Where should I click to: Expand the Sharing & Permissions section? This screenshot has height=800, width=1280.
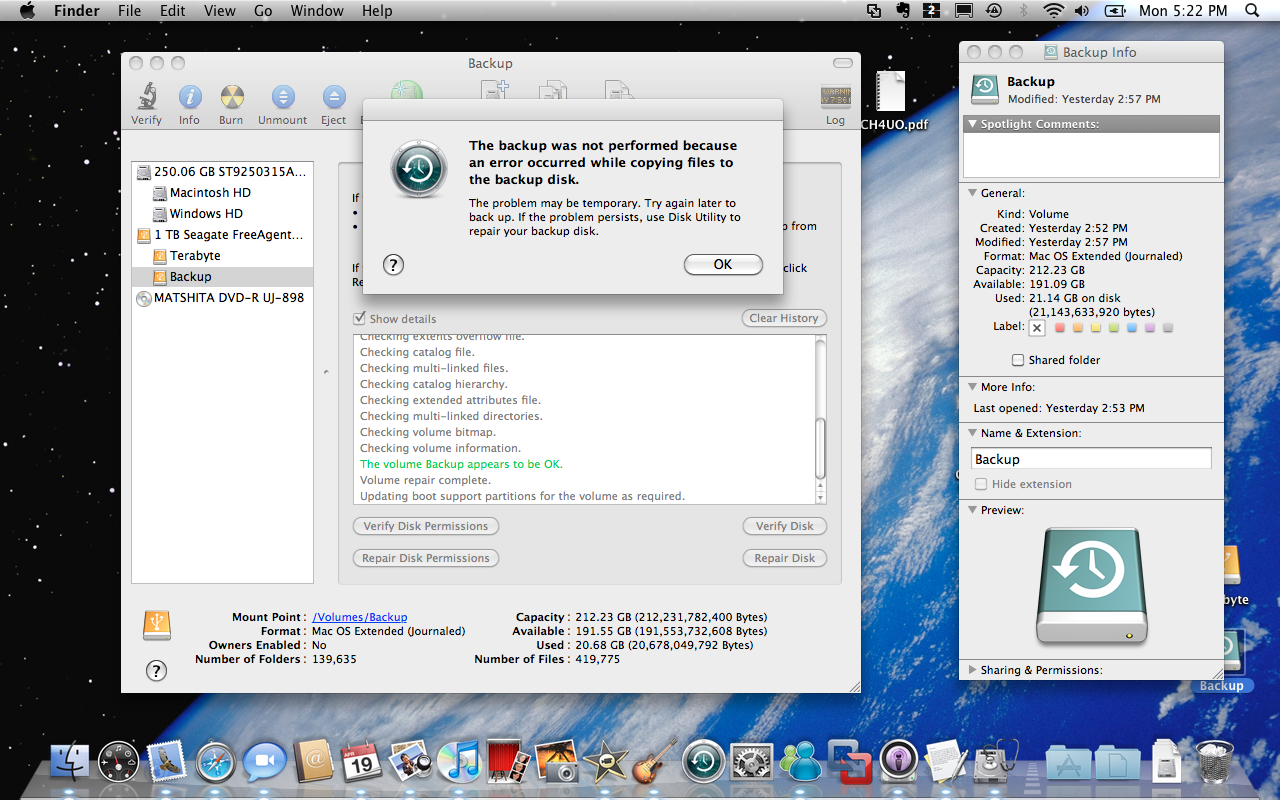click(x=972, y=670)
